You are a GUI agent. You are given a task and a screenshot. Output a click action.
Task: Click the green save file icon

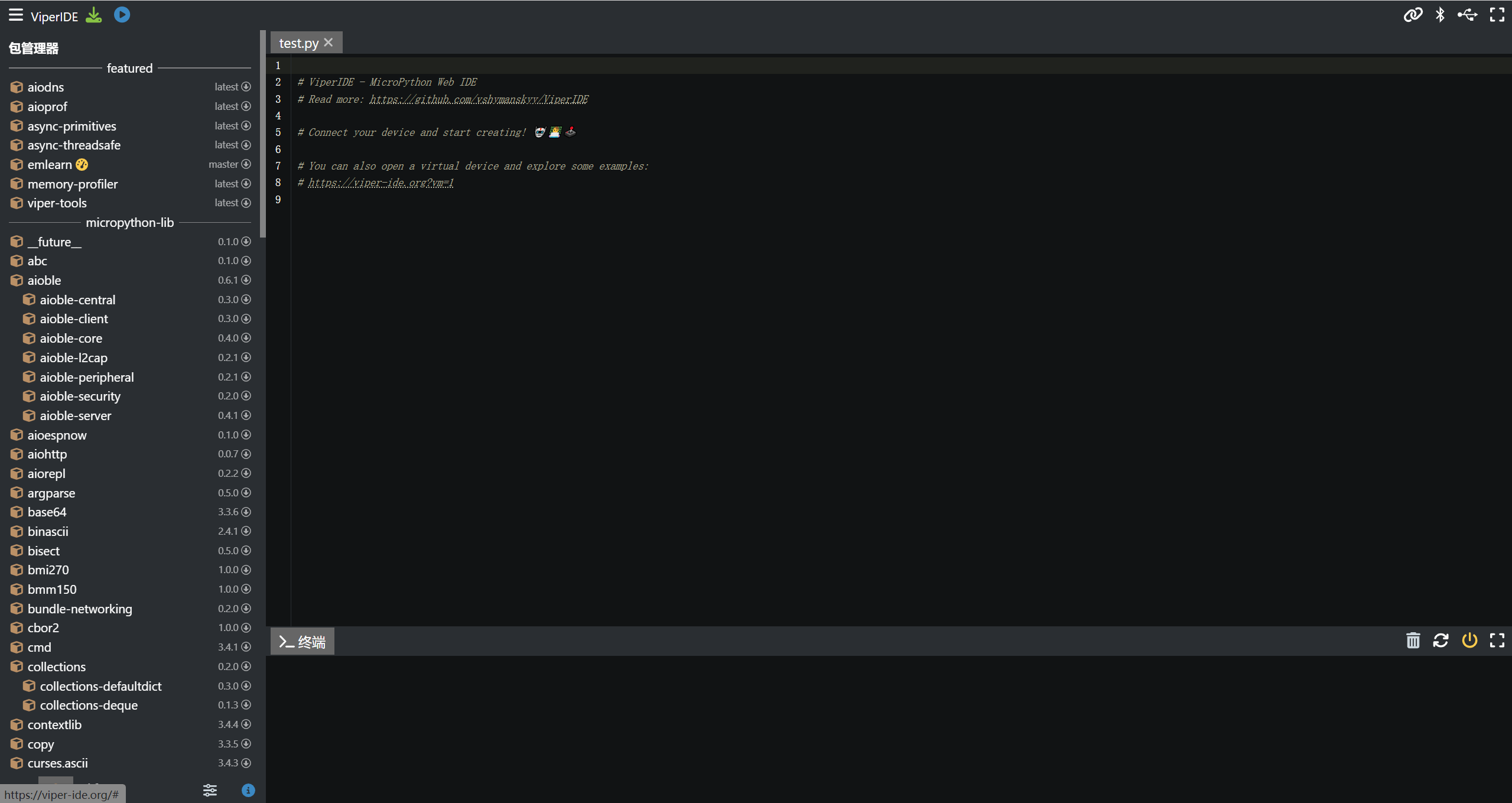point(94,15)
